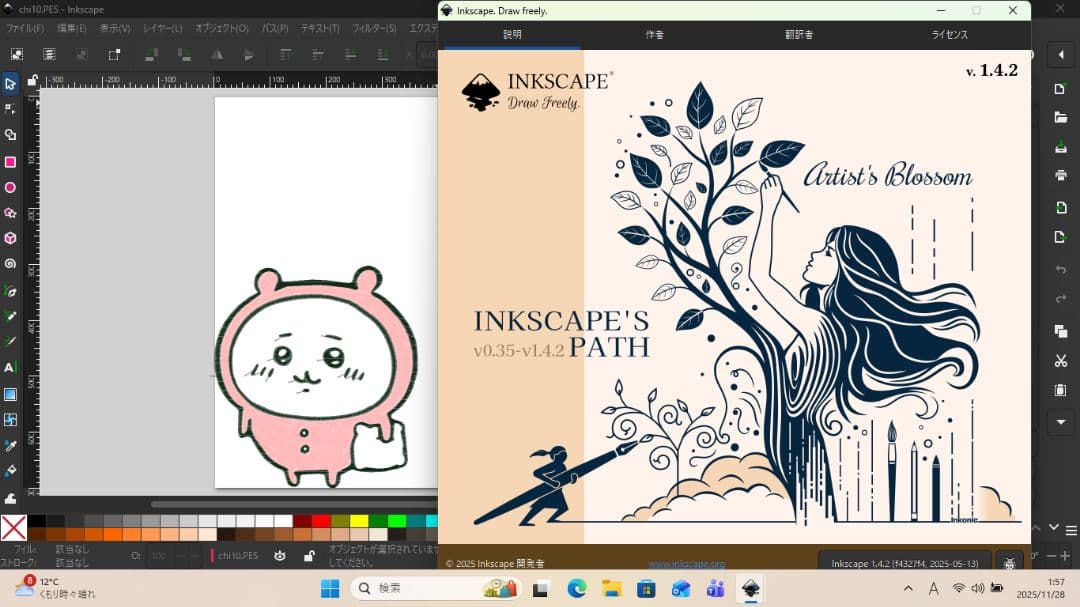Toggle chi10.PES layer visibility eye

[x=280, y=556]
